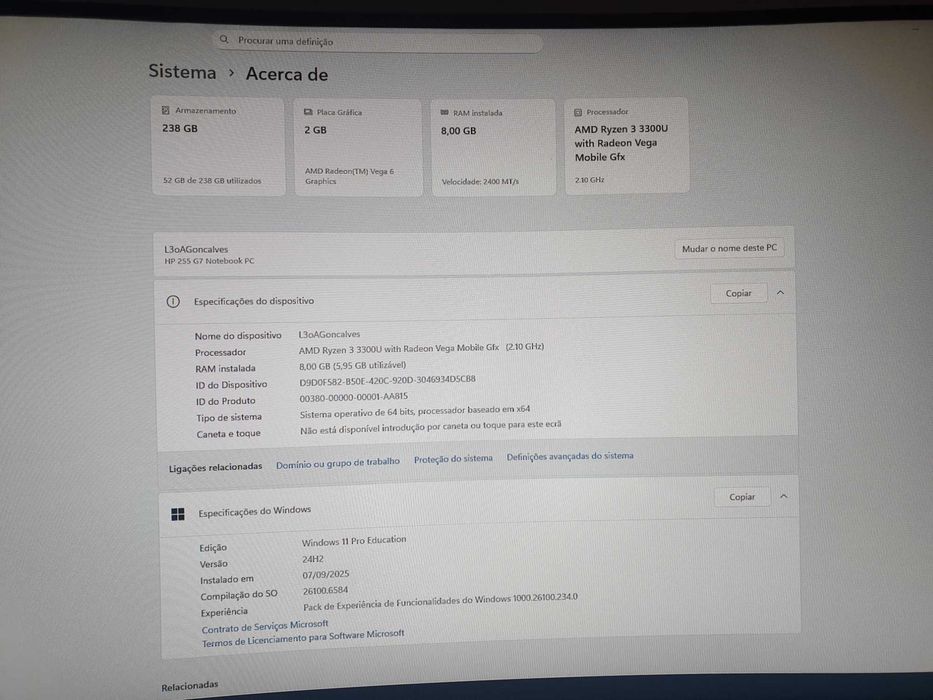This screenshot has height=700, width=933.
Task: Open the Placa Gráfica 2 GB card
Action: click(358, 147)
